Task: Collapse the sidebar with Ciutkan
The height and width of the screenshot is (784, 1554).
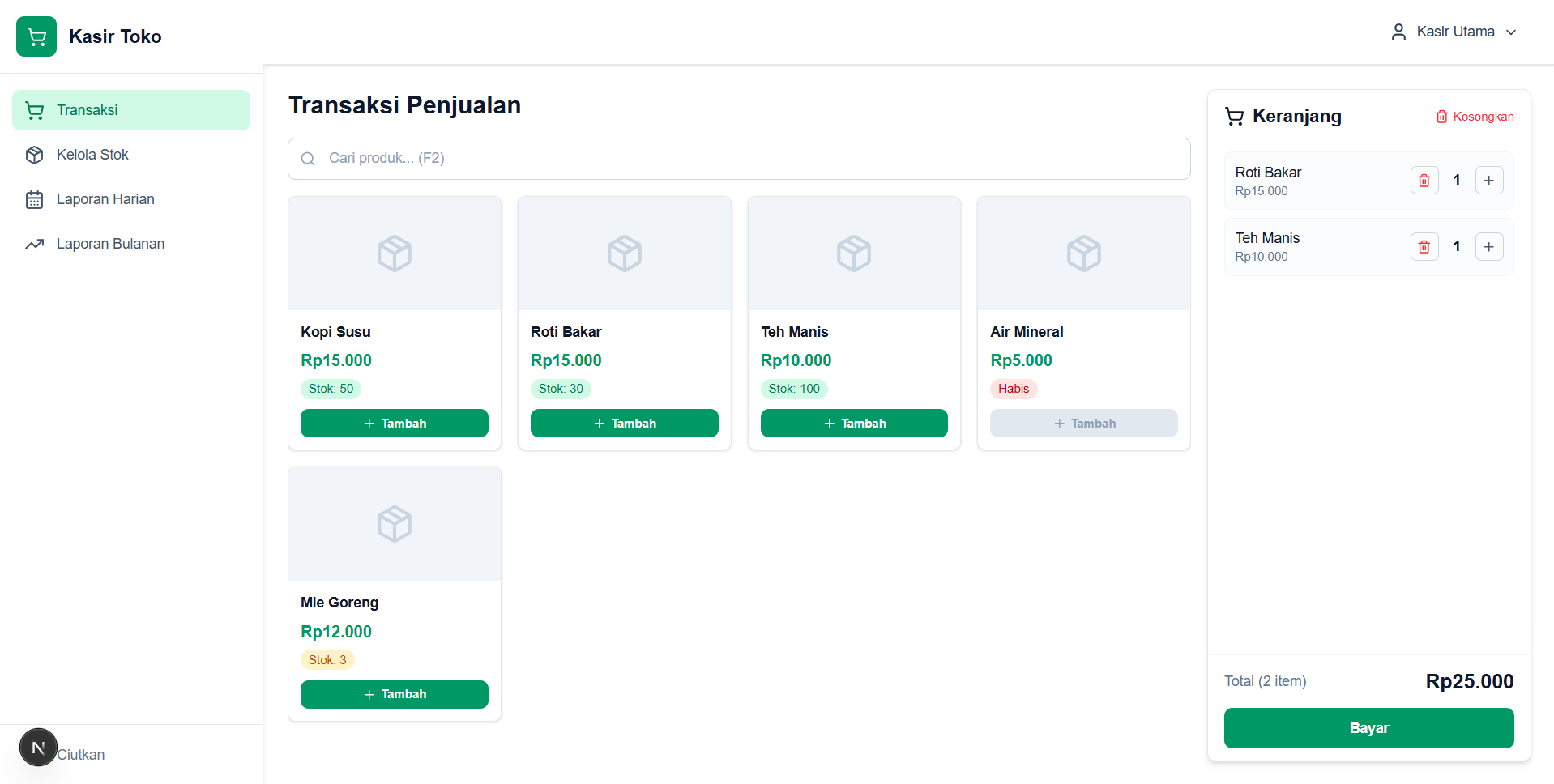Action: coord(81,755)
